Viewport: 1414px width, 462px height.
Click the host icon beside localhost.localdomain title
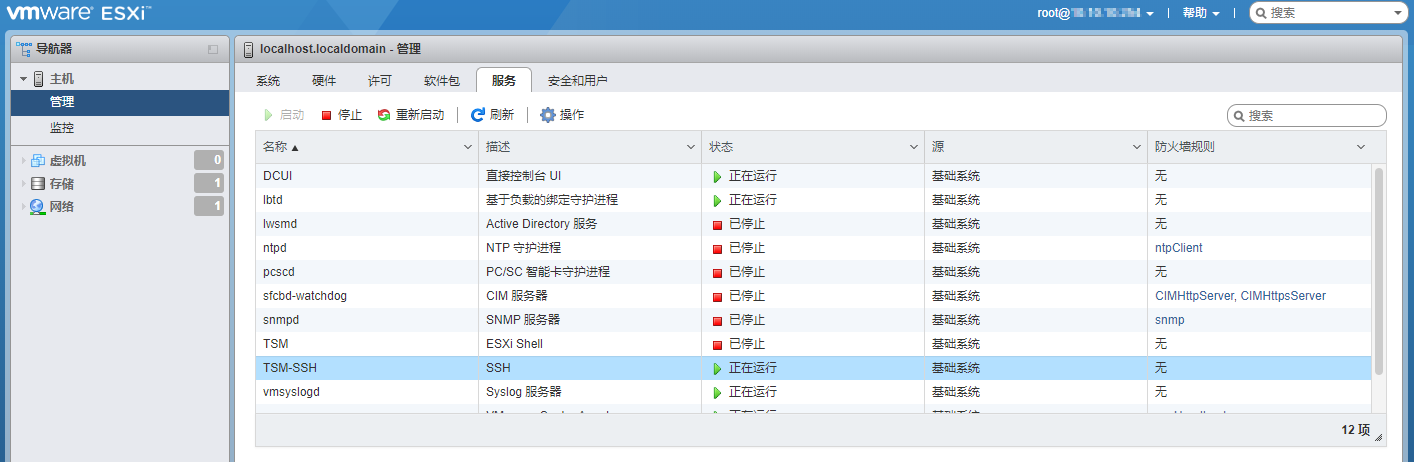coord(248,49)
